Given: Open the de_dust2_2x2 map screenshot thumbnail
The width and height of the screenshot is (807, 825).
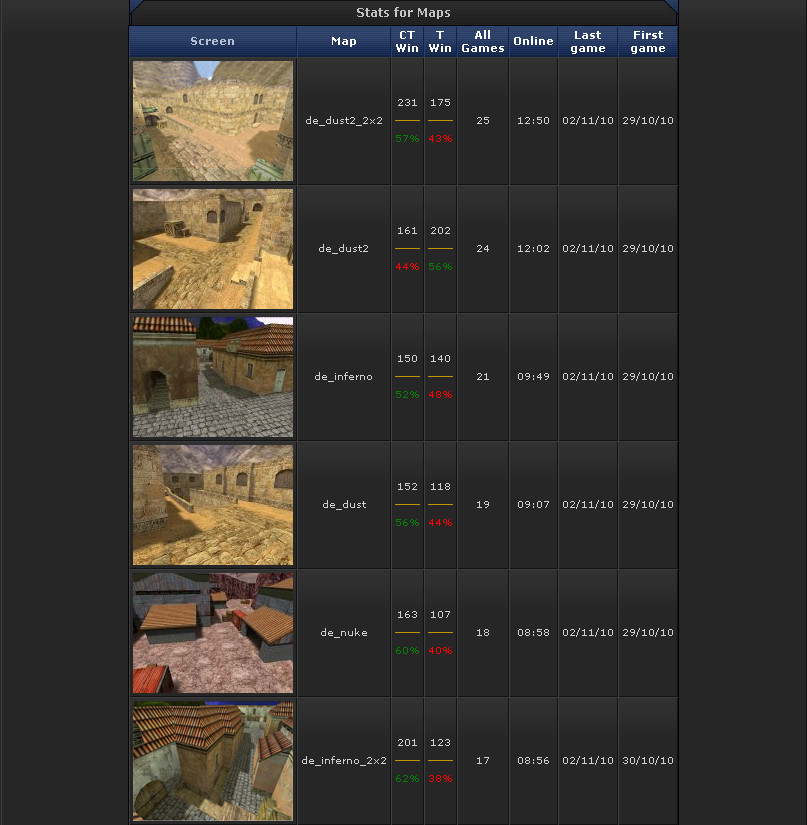Looking at the screenshot, I should pos(213,121).
